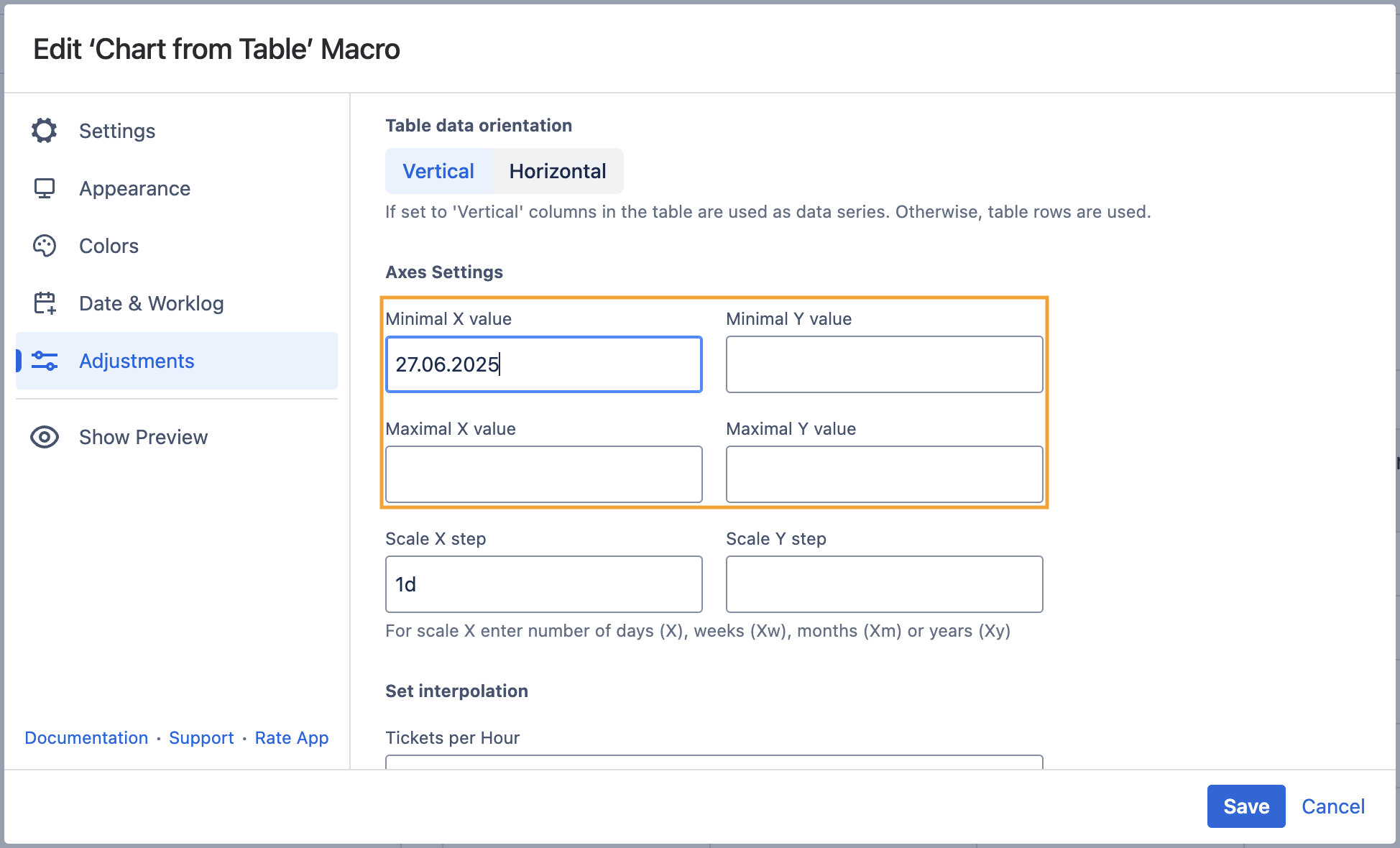Click the Adjustments sliders icon
Viewport: 1400px width, 848px height.
point(45,361)
